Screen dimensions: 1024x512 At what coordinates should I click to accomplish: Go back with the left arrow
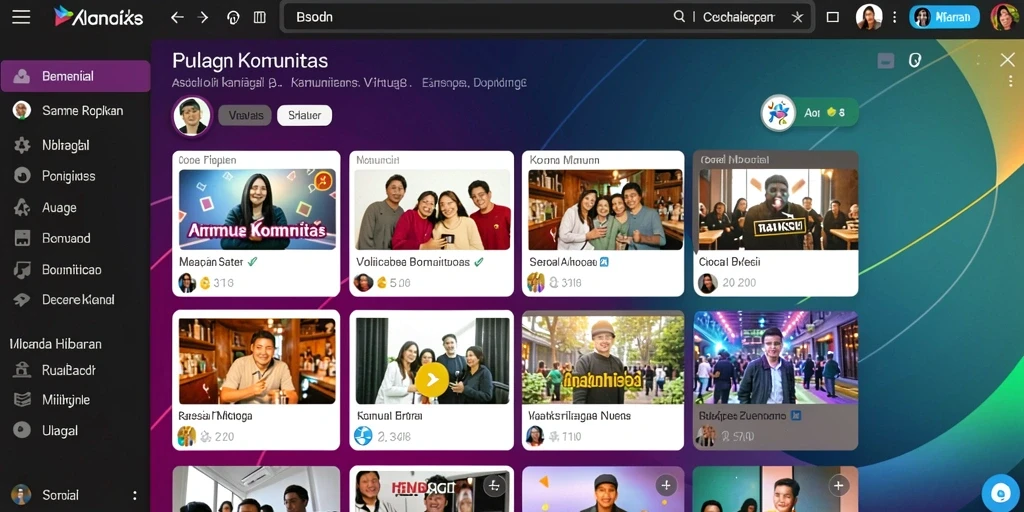pos(177,18)
